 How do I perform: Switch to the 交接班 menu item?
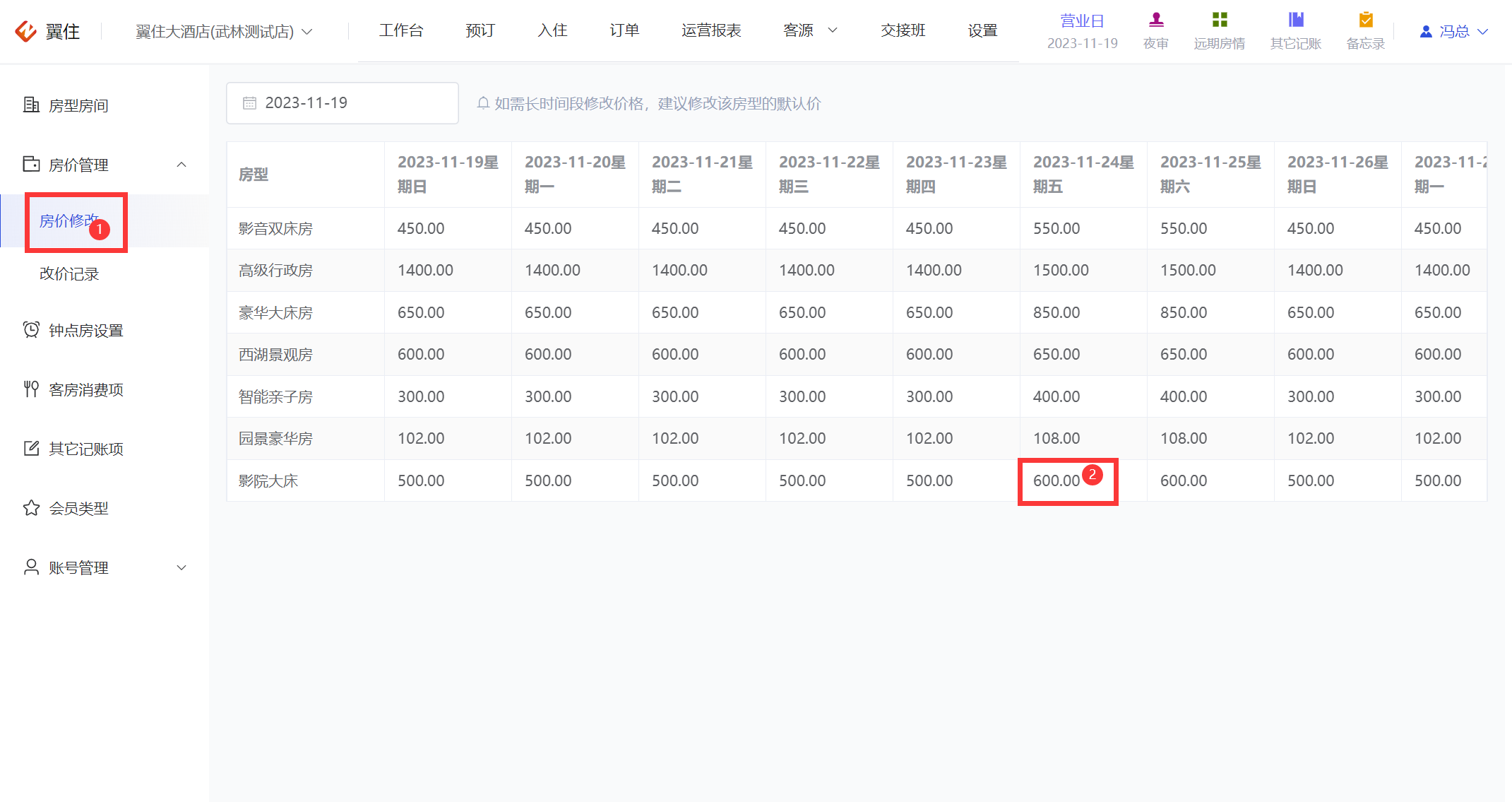[x=903, y=30]
